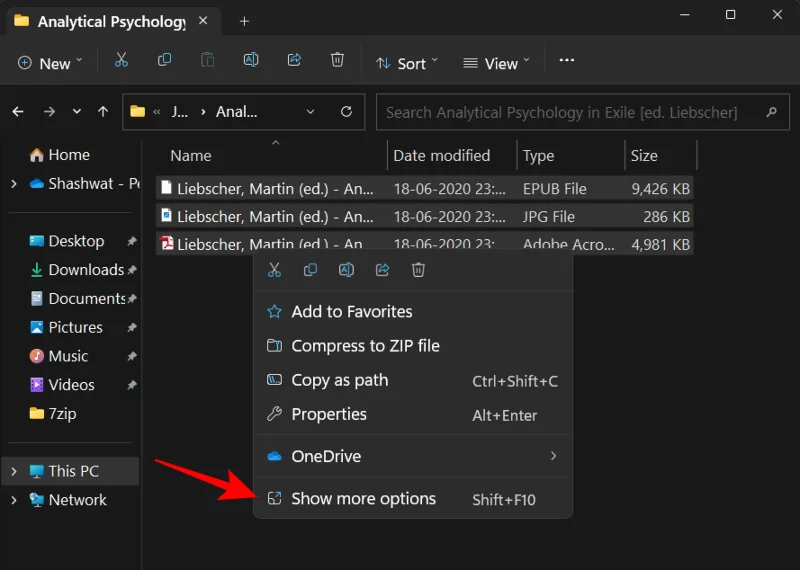Sort by the Size column header
Screen dimensions: 800x570
tap(644, 156)
